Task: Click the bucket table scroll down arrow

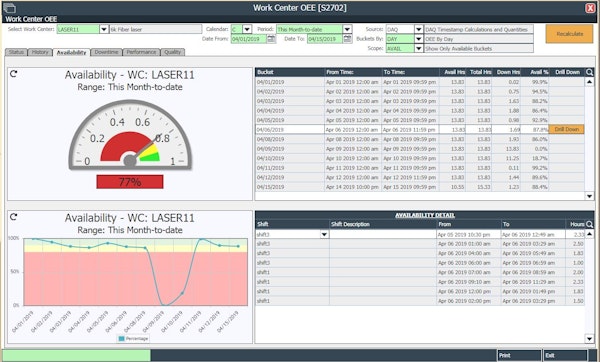Action: click(x=589, y=196)
